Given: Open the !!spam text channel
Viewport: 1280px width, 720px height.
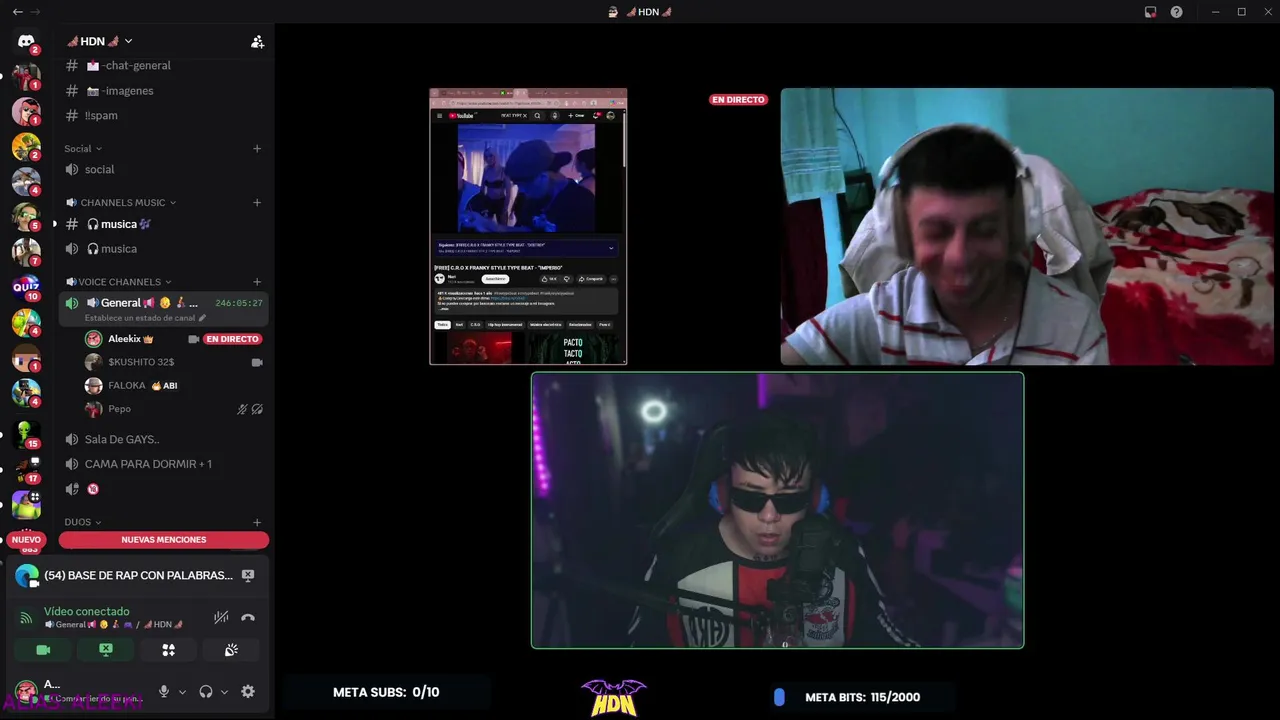Looking at the screenshot, I should (164, 115).
